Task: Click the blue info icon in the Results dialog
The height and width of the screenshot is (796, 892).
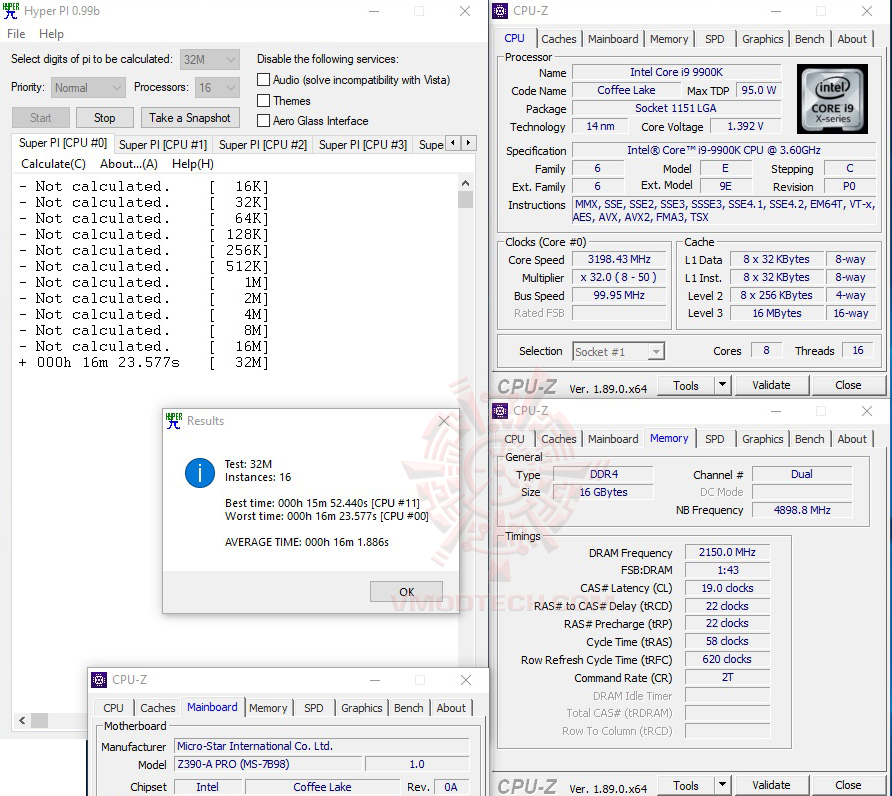Action: [x=199, y=474]
